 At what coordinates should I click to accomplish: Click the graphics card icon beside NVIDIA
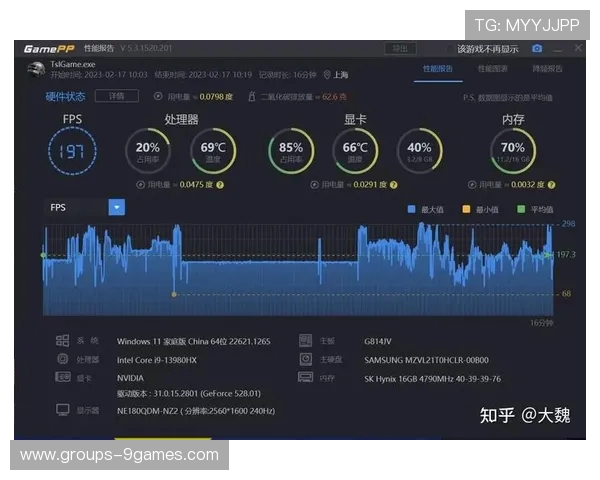point(63,377)
